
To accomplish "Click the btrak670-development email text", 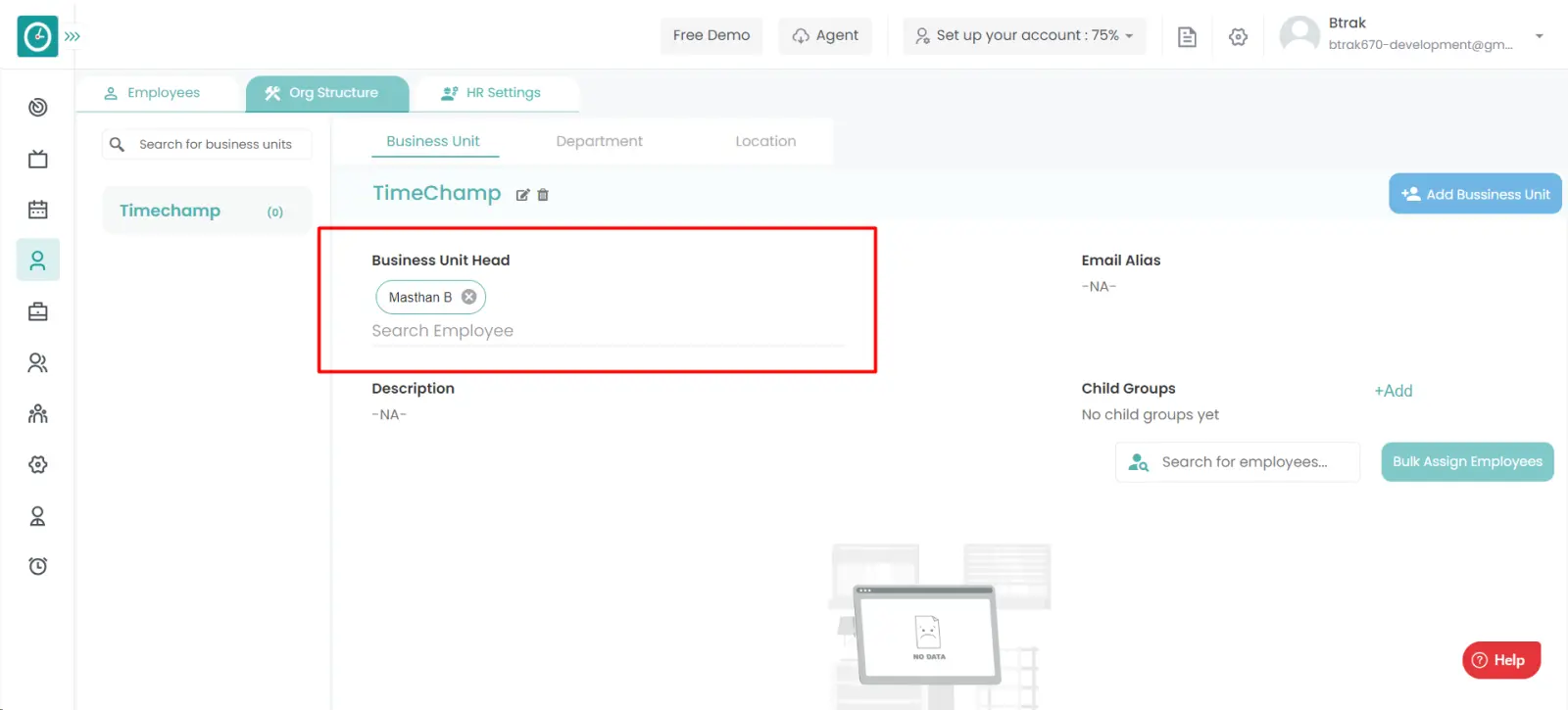I will (x=1420, y=45).
